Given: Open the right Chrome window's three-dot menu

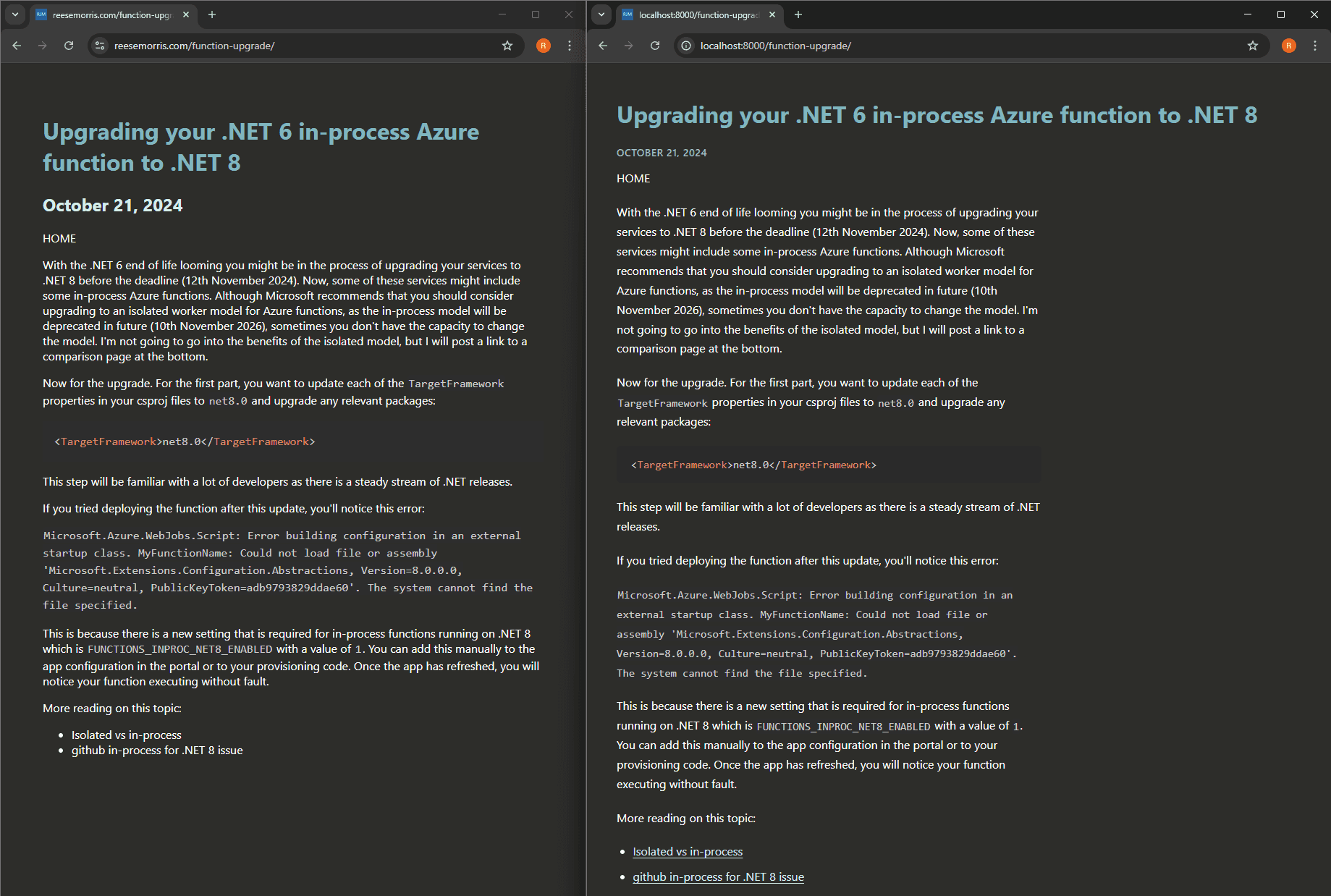Looking at the screenshot, I should click(x=1315, y=46).
